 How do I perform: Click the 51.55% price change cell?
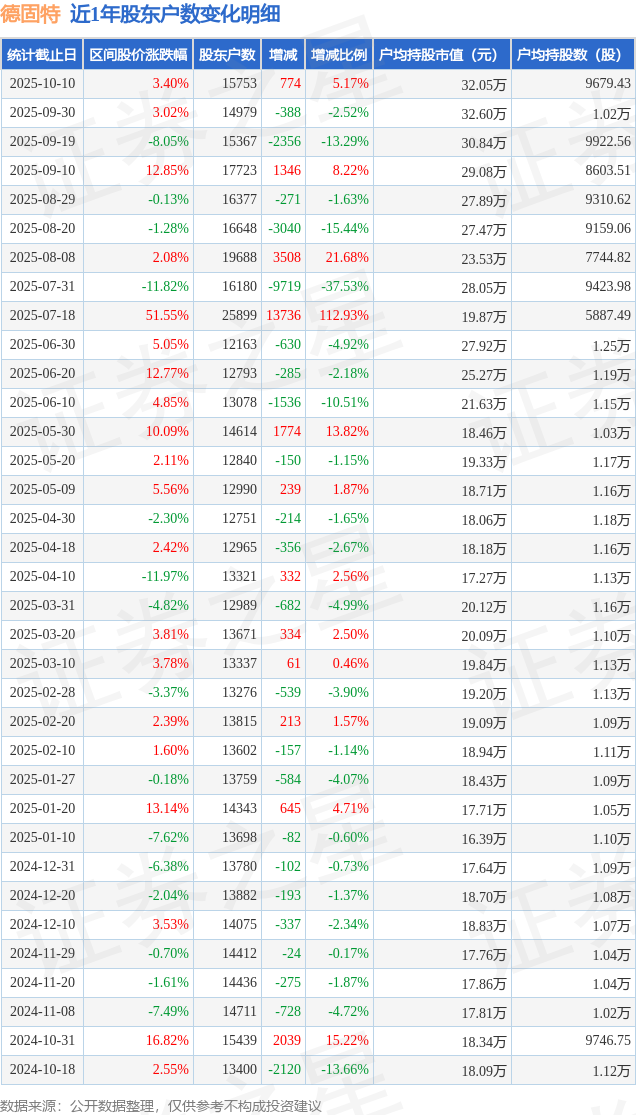click(x=167, y=316)
